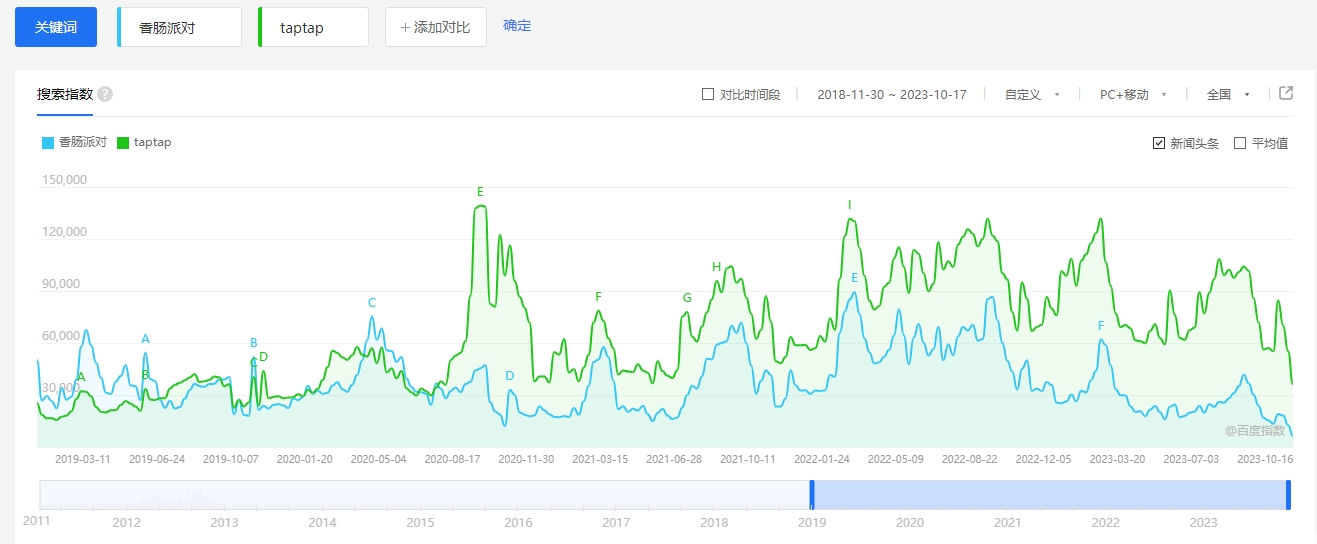Click the blue 关键词 button

point(56,27)
